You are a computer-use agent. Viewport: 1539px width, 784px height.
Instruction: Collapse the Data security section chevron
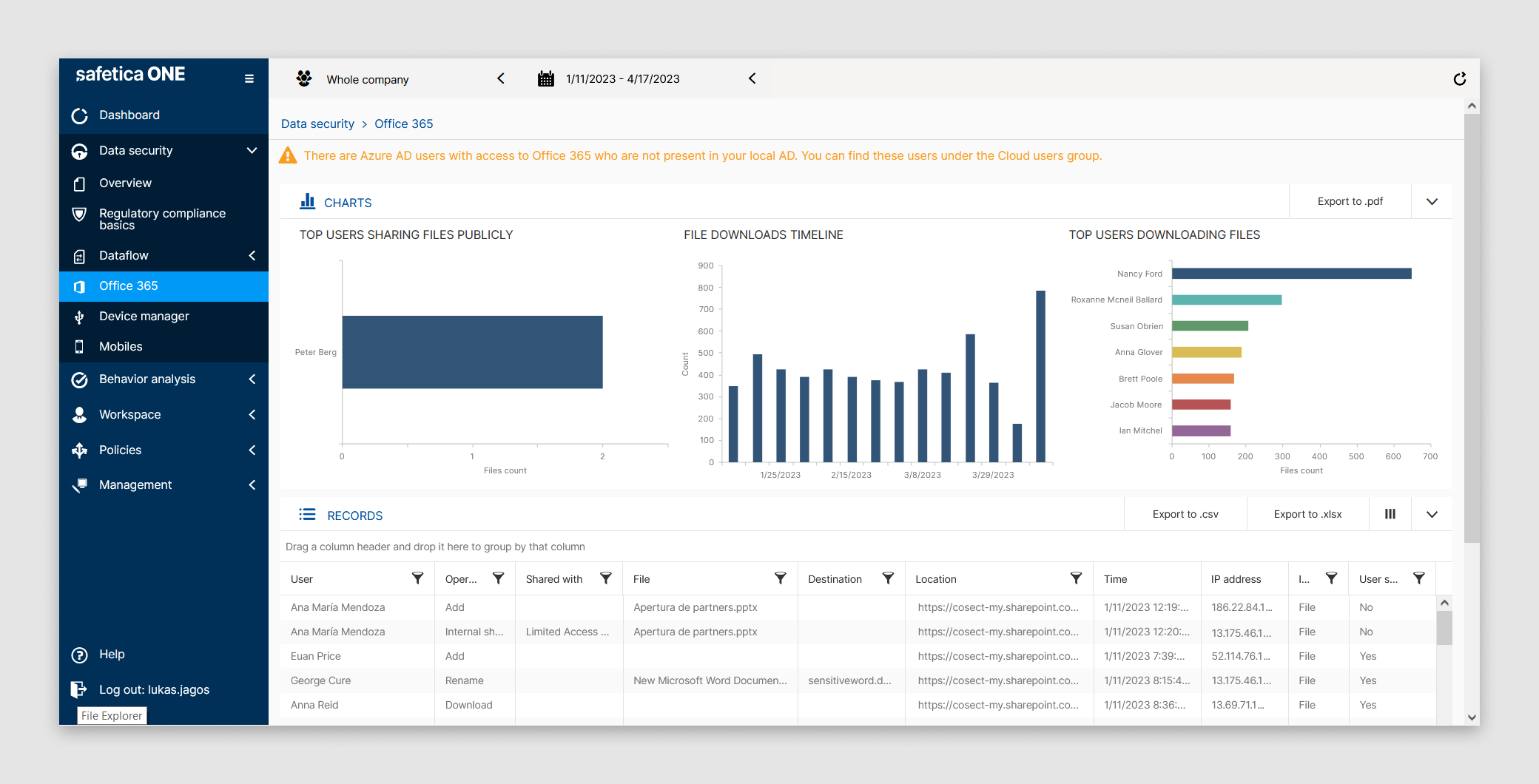click(x=252, y=151)
